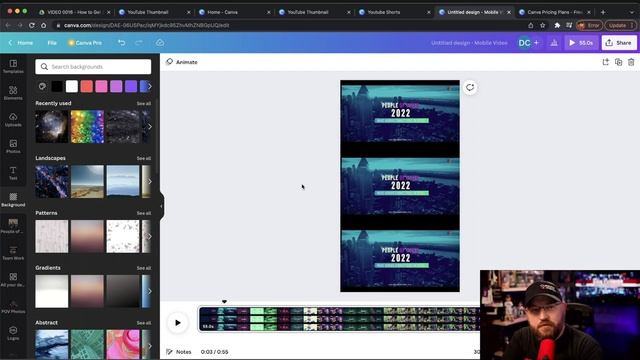Click the browser Update button
This screenshot has height=360, width=640.
pyautogui.click(x=620, y=25)
